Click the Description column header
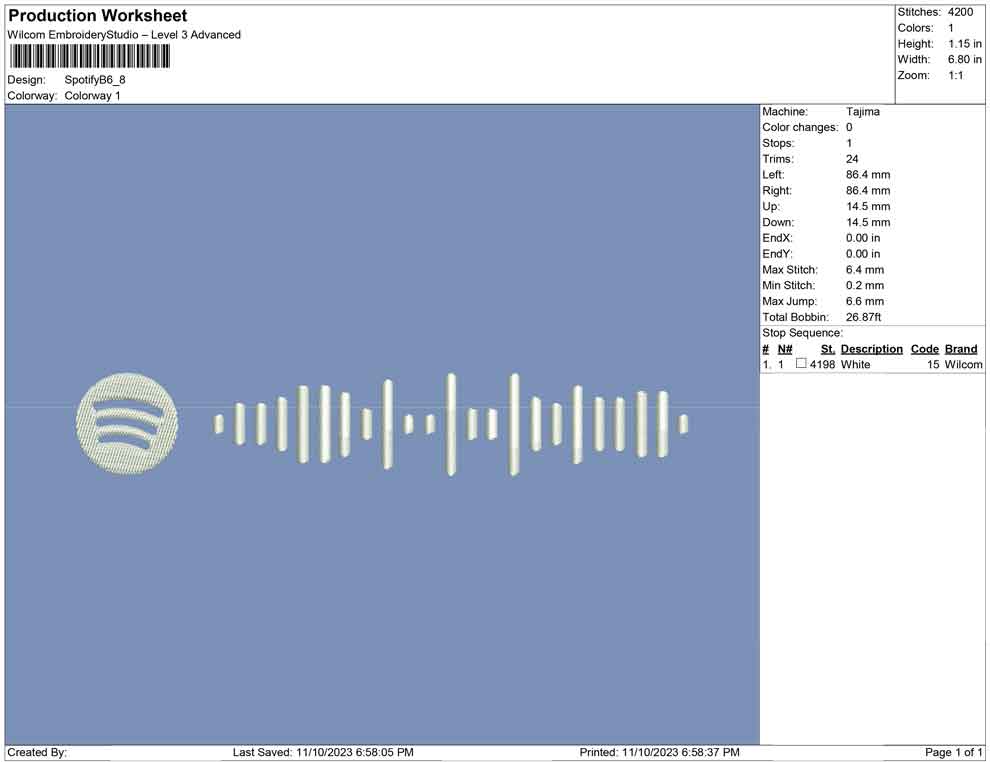 [871, 349]
